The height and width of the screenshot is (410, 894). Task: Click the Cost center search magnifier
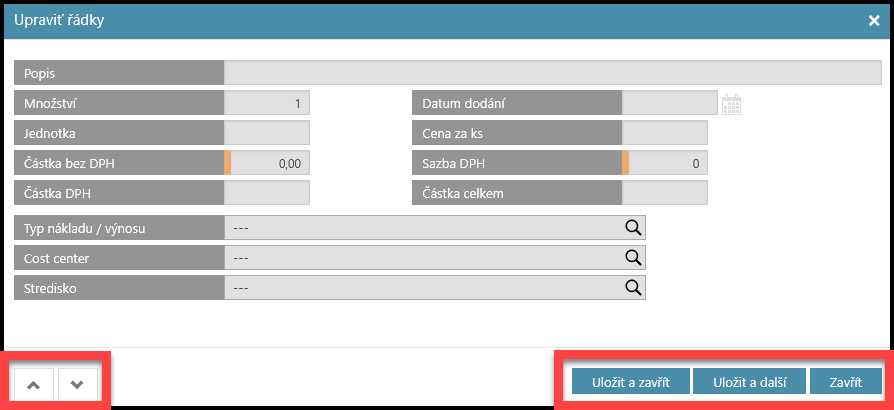pyautogui.click(x=632, y=258)
